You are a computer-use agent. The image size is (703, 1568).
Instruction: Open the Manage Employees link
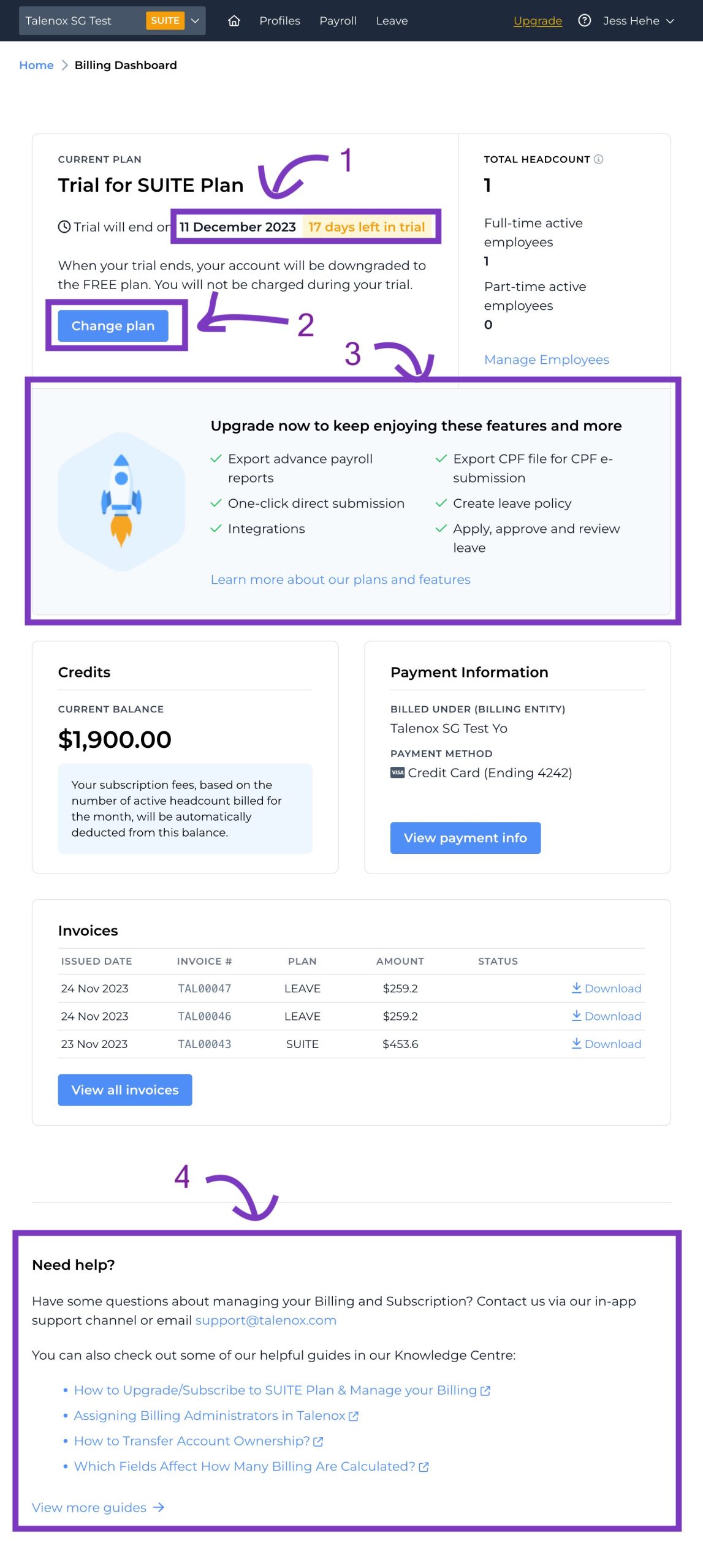546,360
